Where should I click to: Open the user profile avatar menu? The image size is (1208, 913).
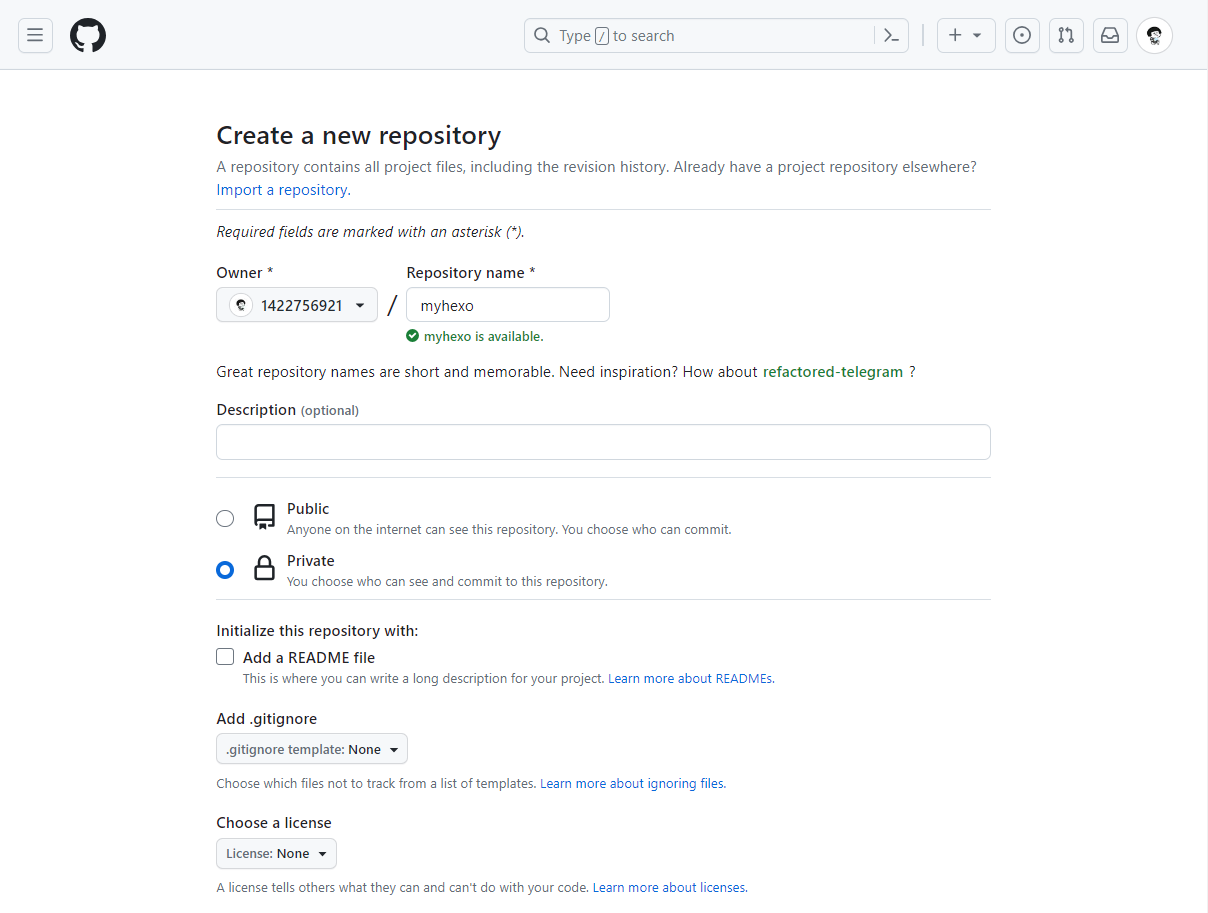coord(1154,36)
